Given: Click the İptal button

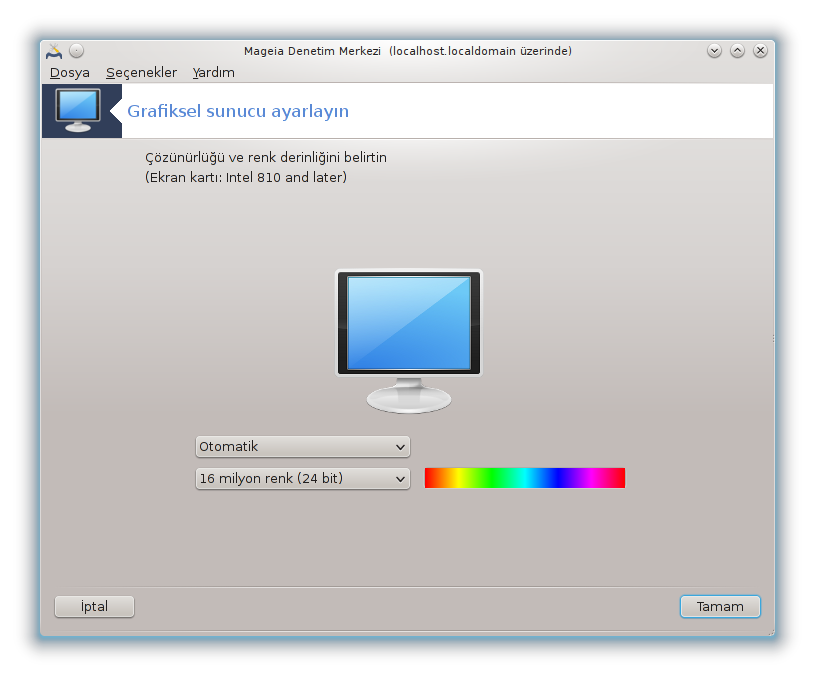Looking at the screenshot, I should coord(94,606).
